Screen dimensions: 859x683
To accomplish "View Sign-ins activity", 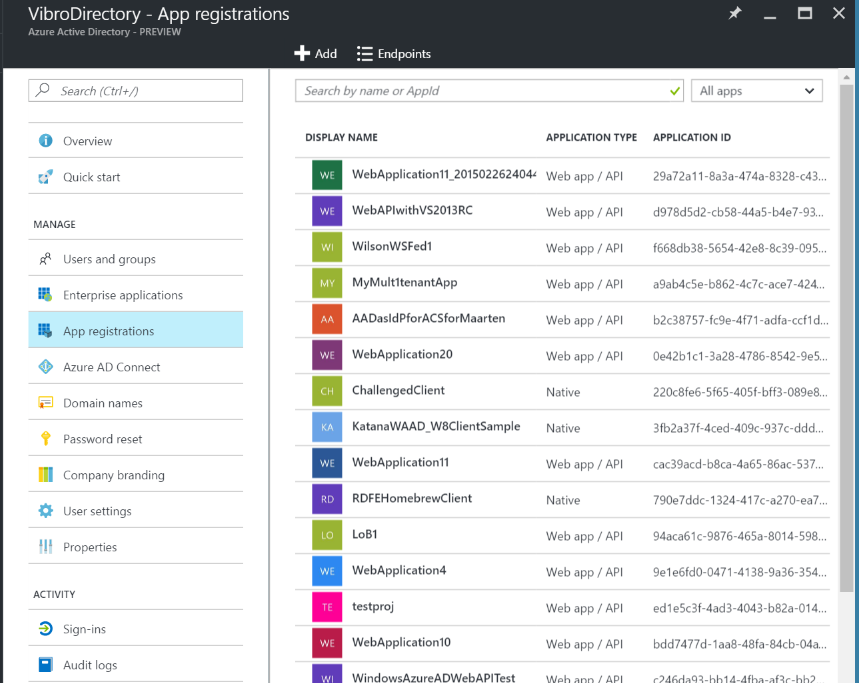I will tap(135, 629).
